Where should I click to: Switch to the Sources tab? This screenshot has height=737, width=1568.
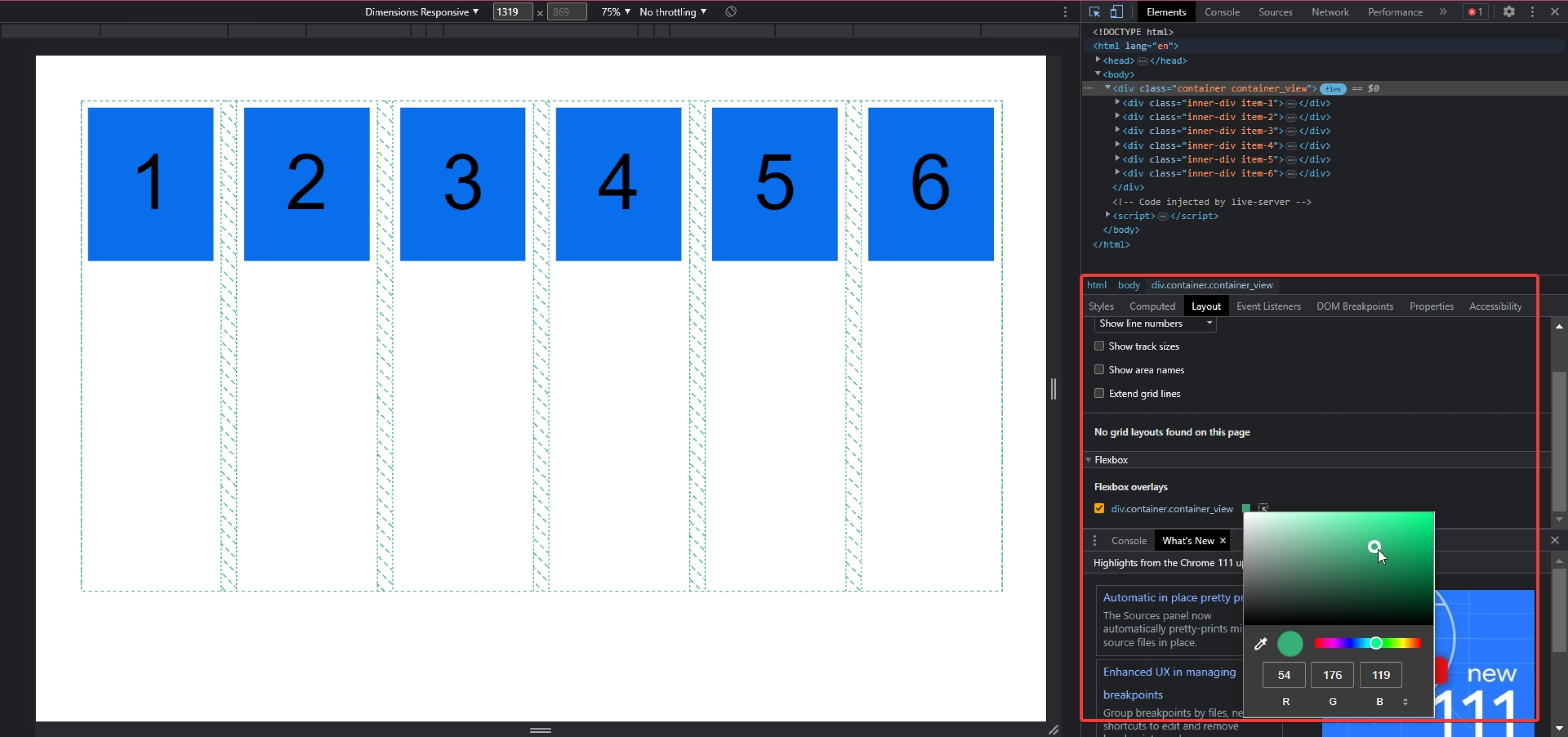click(x=1275, y=12)
